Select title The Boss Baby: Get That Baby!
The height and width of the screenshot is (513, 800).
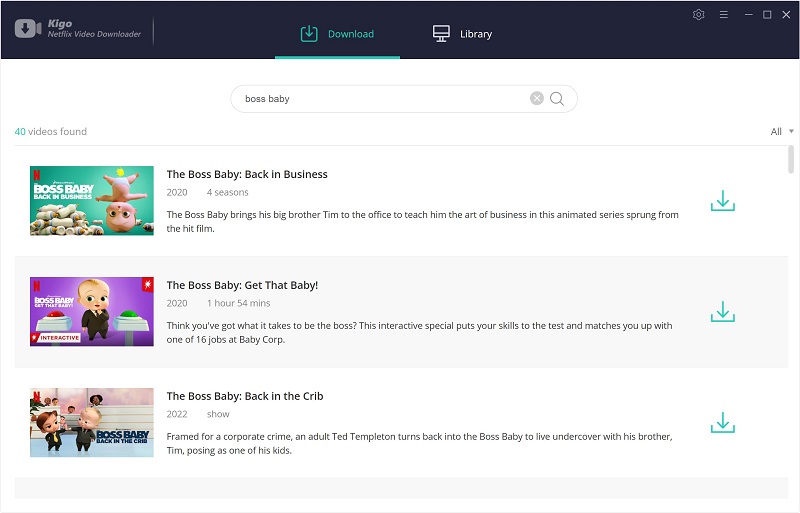pos(242,285)
